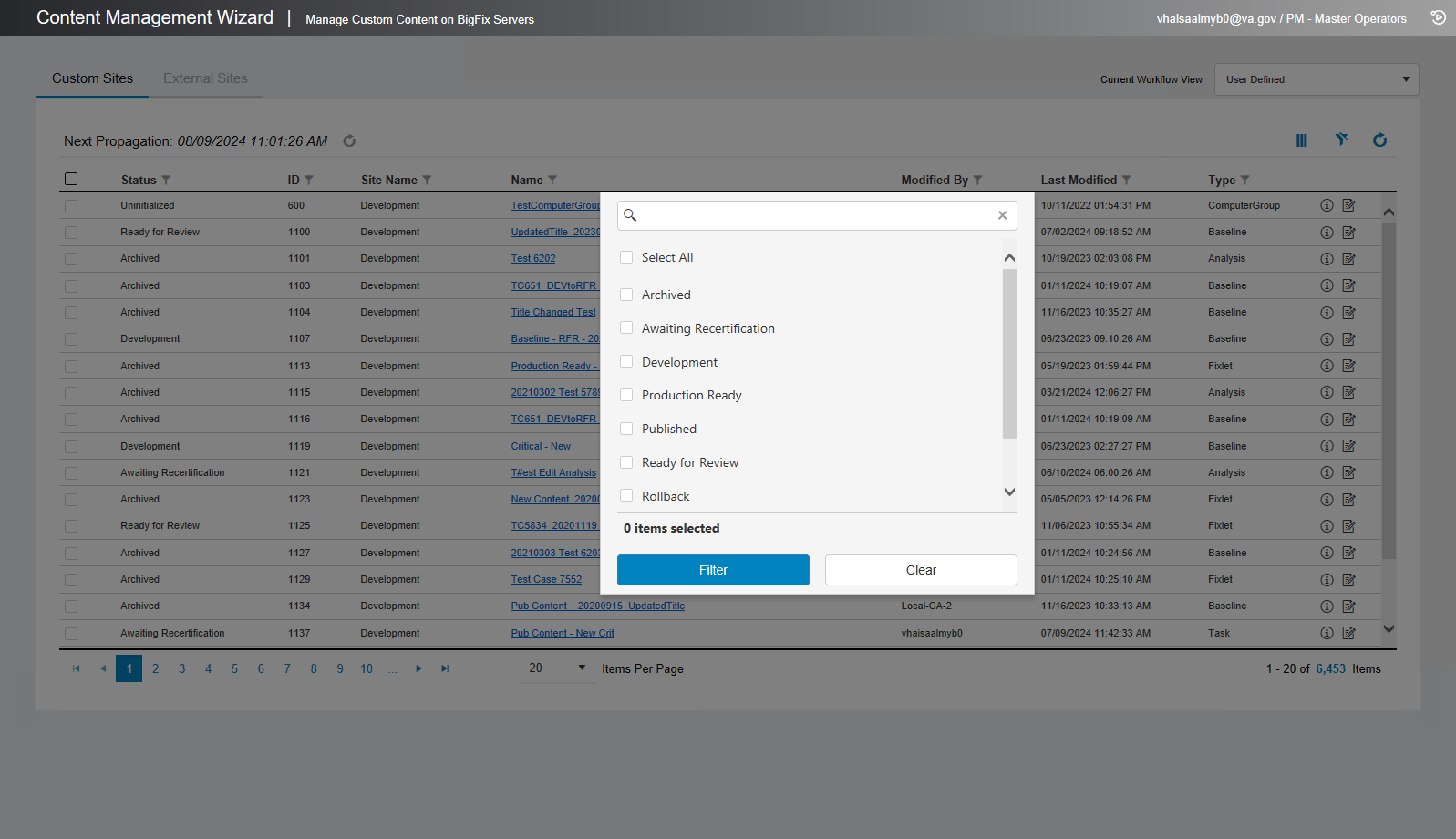Check the Awaiting Recertification filter option
Screen dimensions: 1456x839
coord(626,327)
